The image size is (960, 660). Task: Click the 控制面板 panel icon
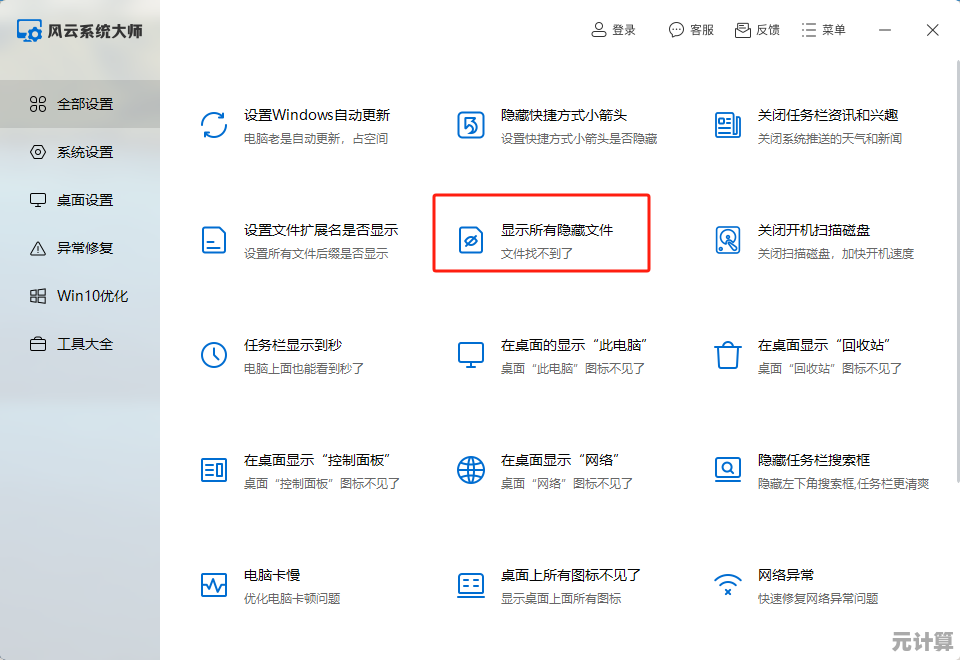coord(214,470)
